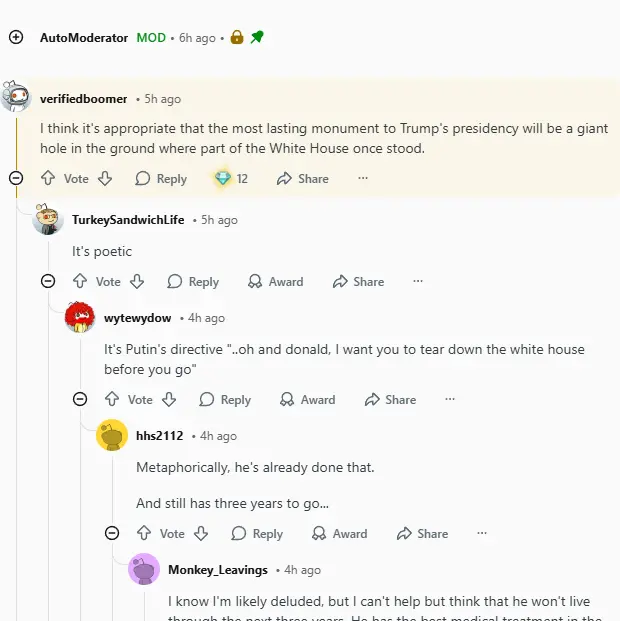Give an Award to TurkeySandwichLife's comment
620x621 pixels.
point(276,282)
